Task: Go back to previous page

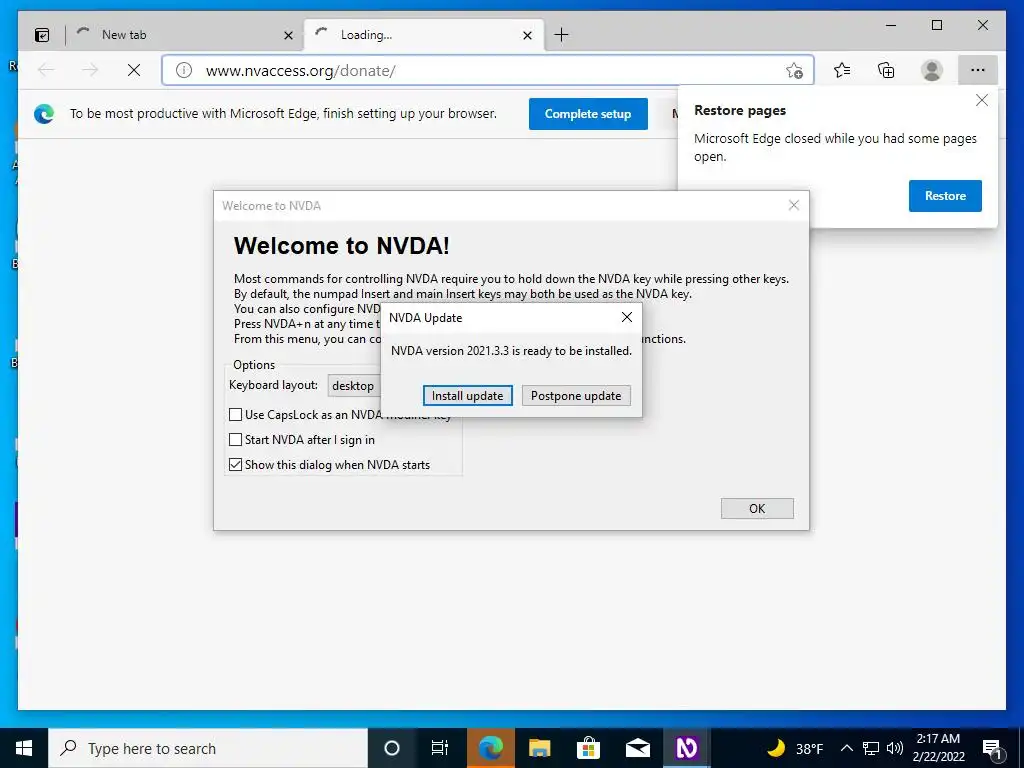Action: pos(46,70)
